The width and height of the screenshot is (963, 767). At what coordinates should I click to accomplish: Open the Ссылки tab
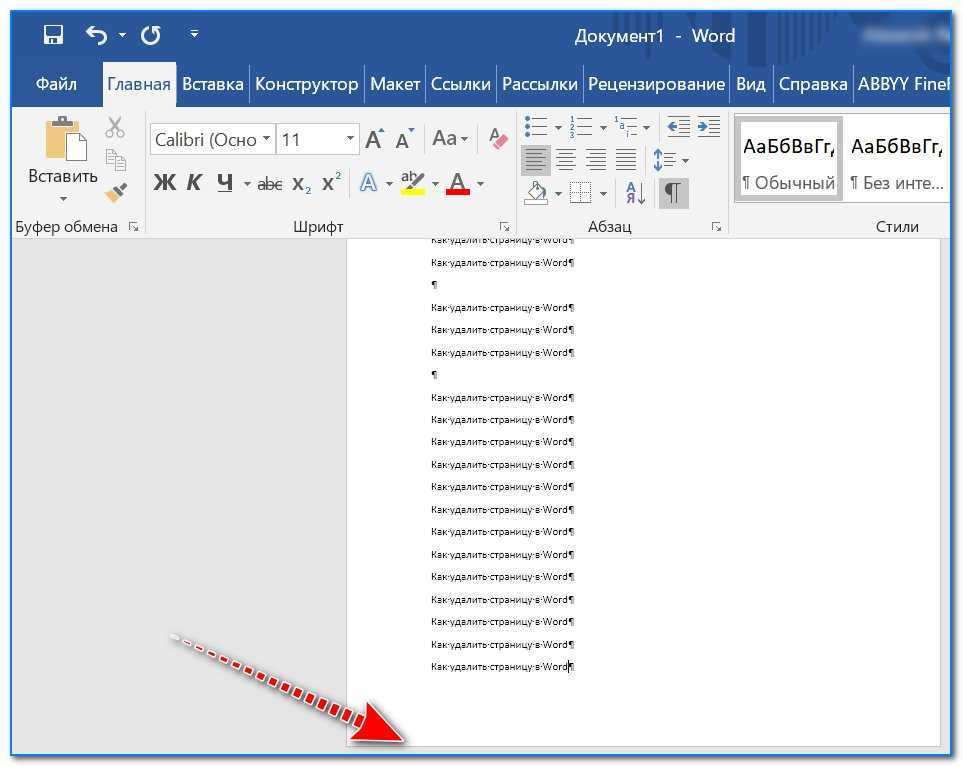(x=461, y=84)
